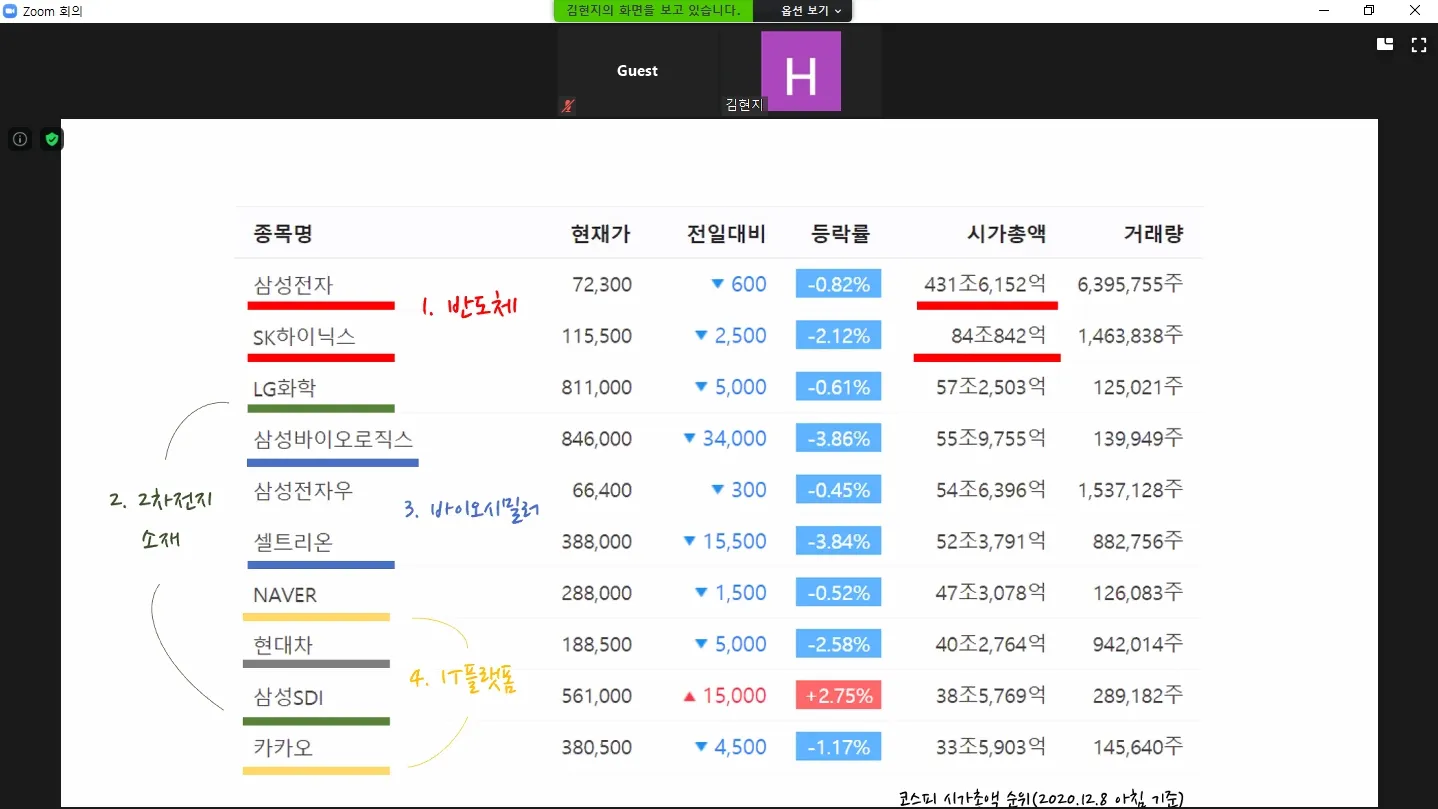Click the 561,000 current price
The image size is (1438, 809).
(x=597, y=696)
